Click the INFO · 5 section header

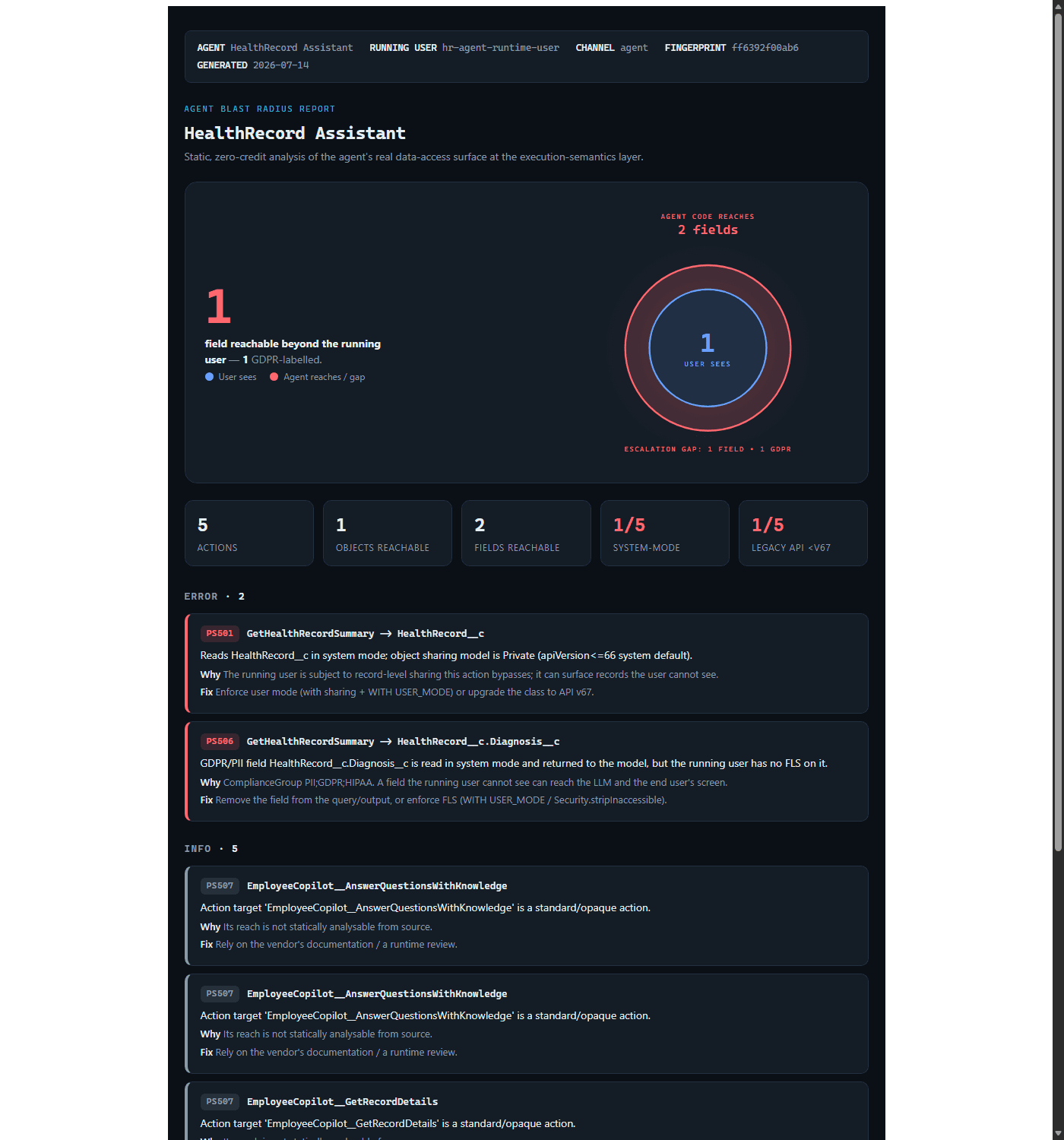point(211,848)
